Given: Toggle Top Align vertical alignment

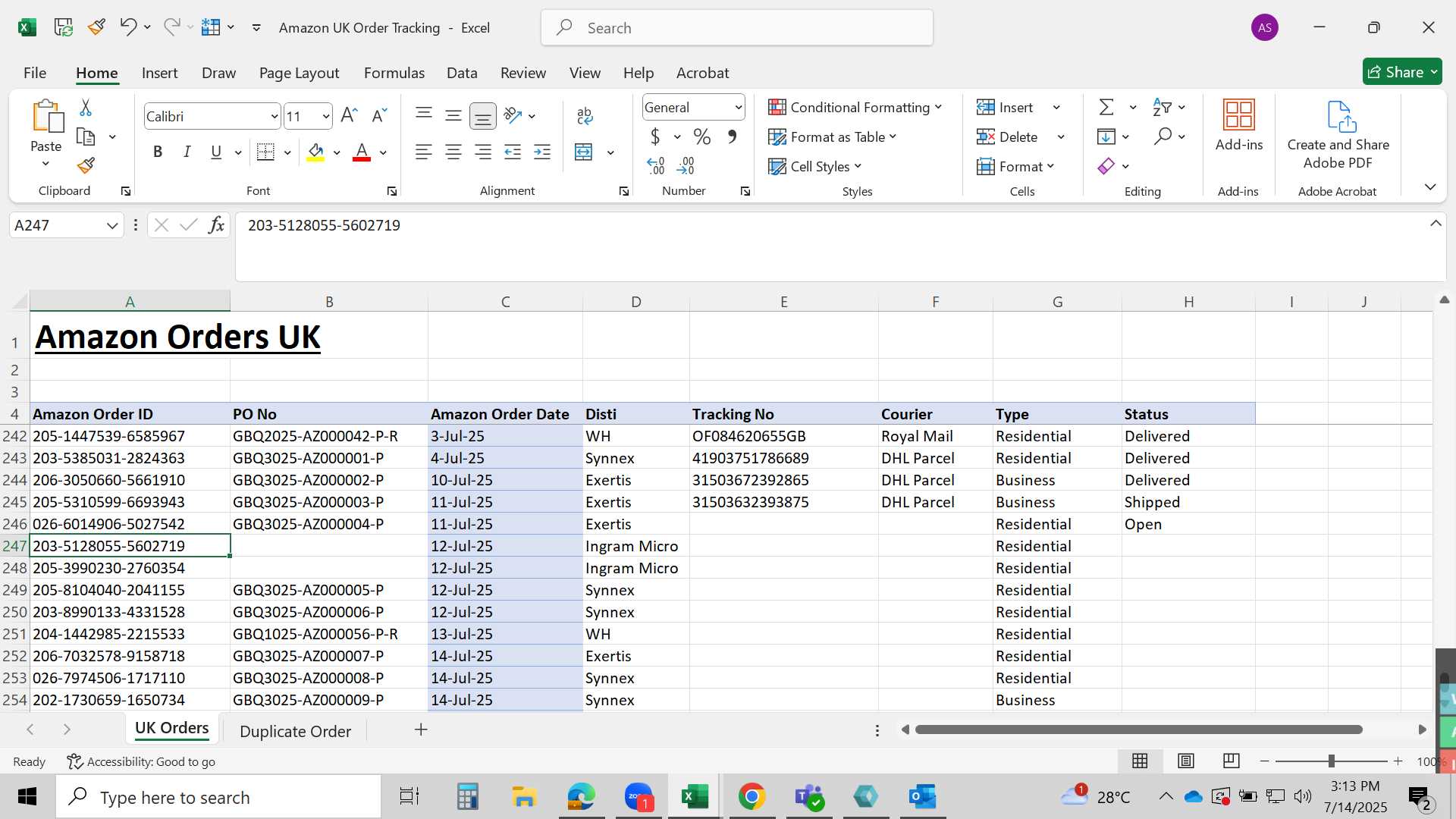Looking at the screenshot, I should pyautogui.click(x=424, y=115).
